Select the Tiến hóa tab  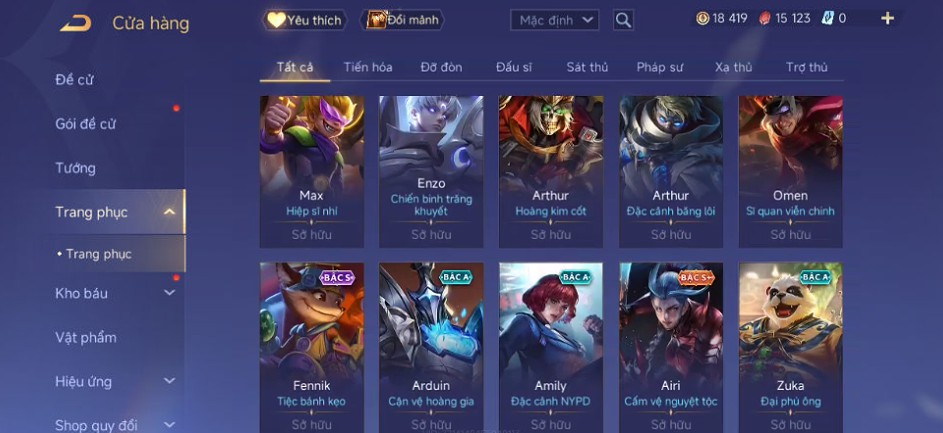[368, 67]
